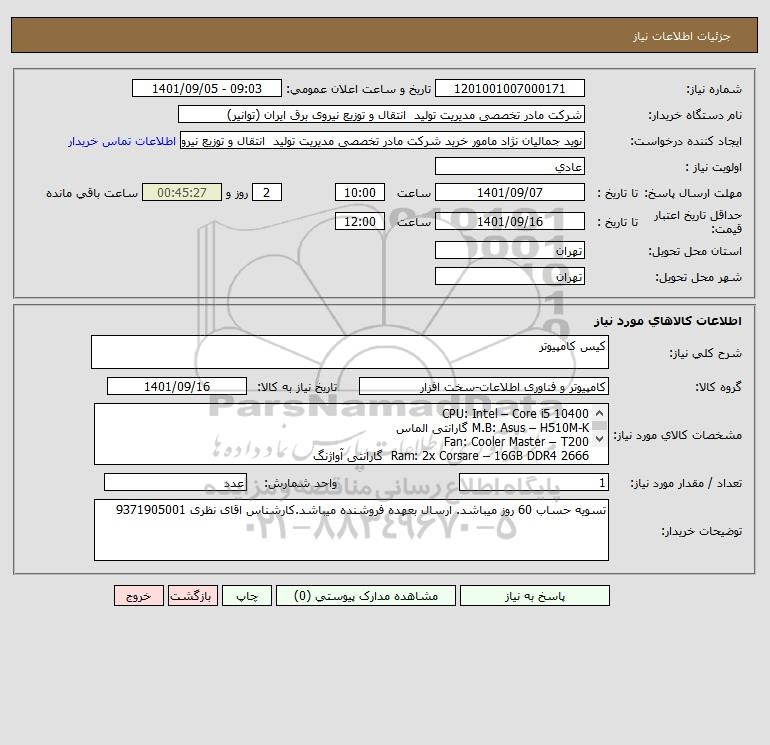The width and height of the screenshot is (770, 745).
Task: Click the خروج exit button
Action: [x=138, y=596]
